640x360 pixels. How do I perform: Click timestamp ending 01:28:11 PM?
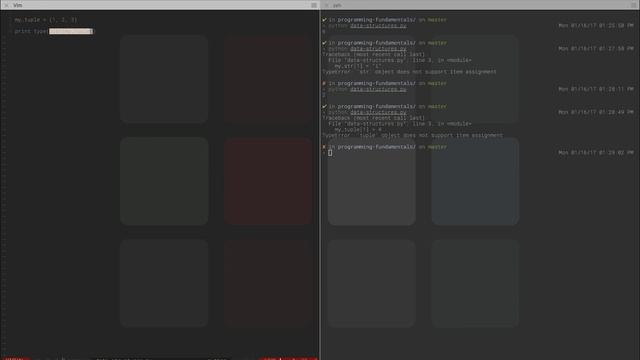(596, 89)
